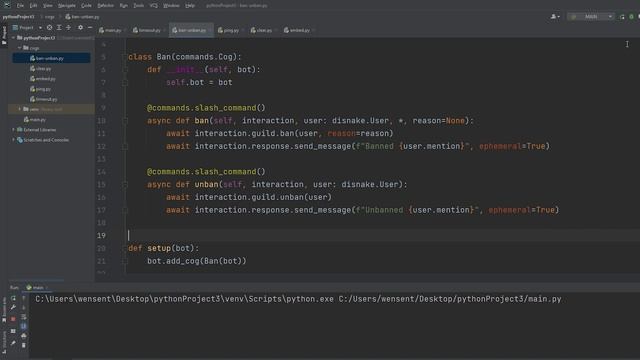Expand the venv folder
This screenshot has width=640, height=360.
tap(19, 109)
